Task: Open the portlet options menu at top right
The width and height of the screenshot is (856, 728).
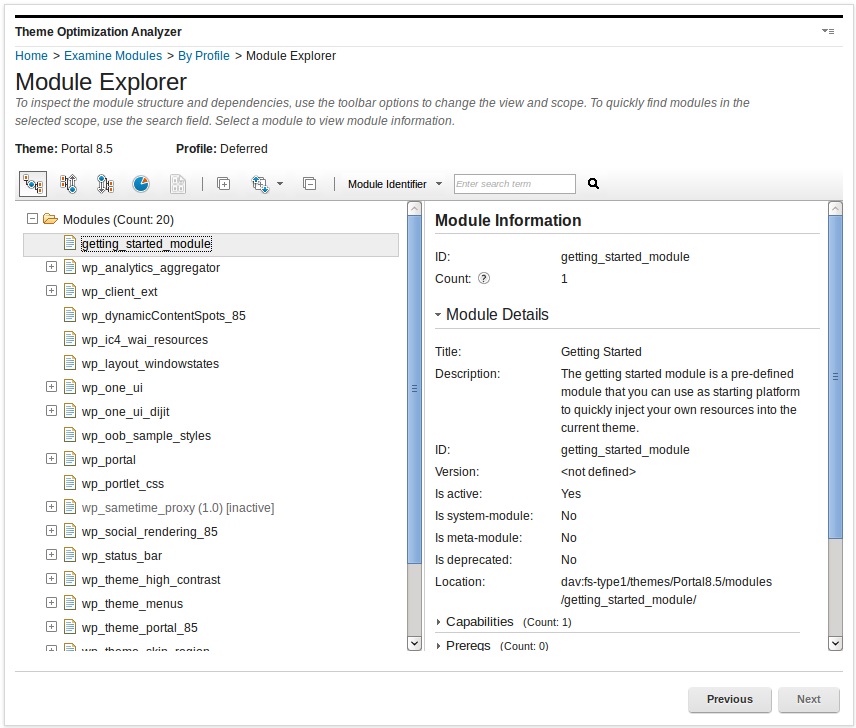Action: pos(829,29)
